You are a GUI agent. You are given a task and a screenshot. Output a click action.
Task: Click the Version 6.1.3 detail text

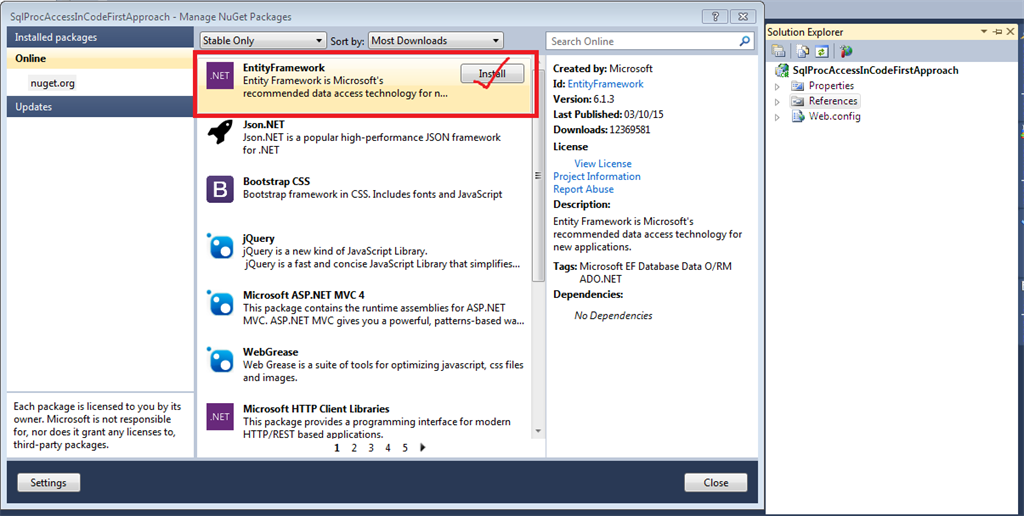(582, 99)
